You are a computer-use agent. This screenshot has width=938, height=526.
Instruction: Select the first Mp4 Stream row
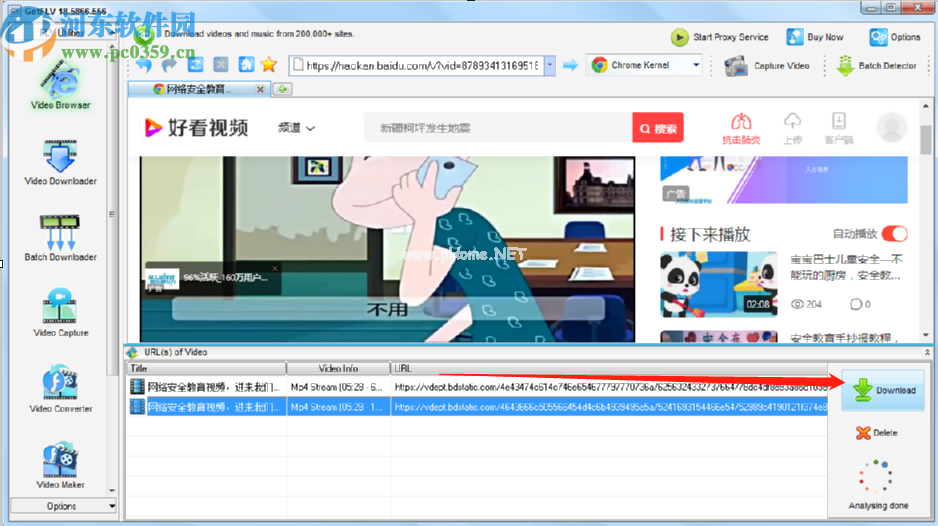click(338, 386)
